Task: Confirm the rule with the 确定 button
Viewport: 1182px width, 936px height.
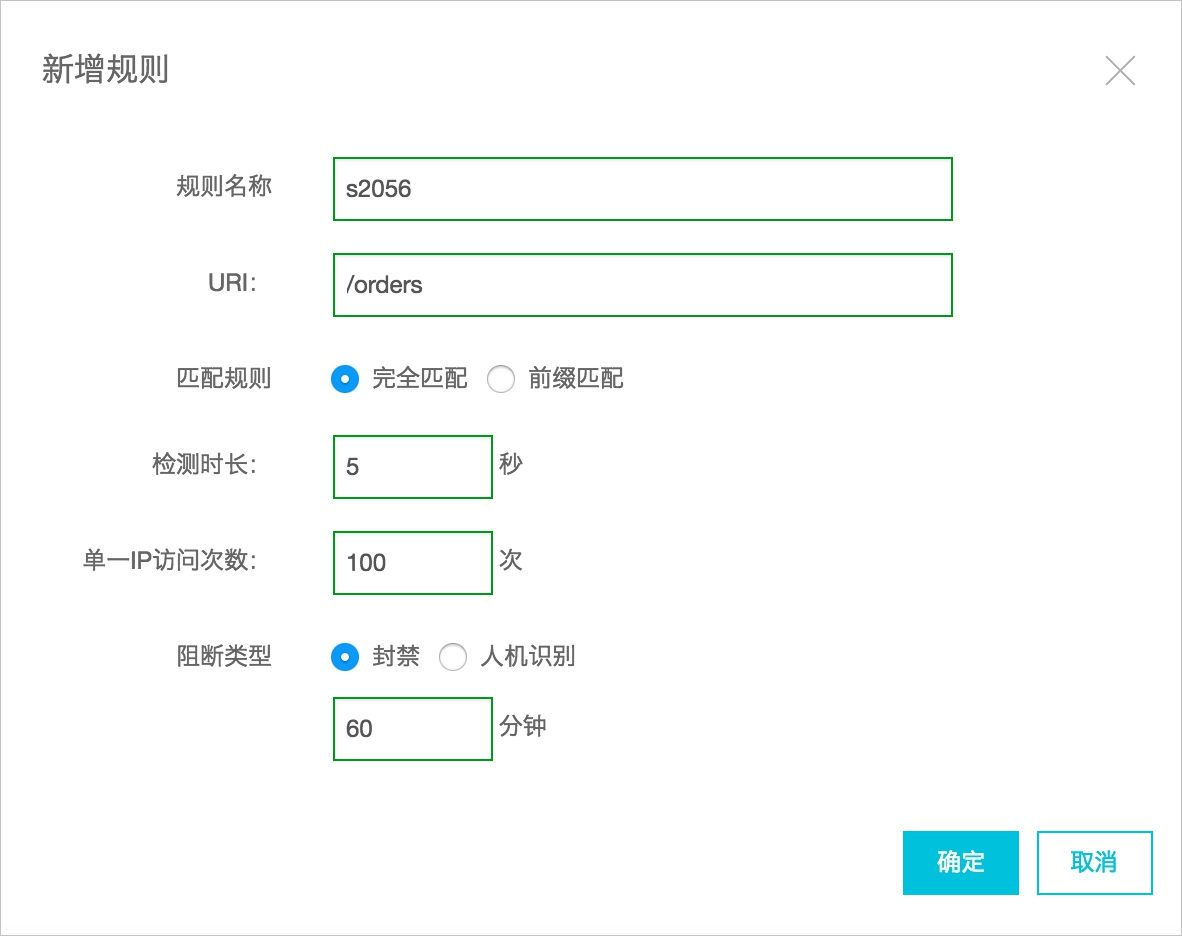Action: coord(960,862)
